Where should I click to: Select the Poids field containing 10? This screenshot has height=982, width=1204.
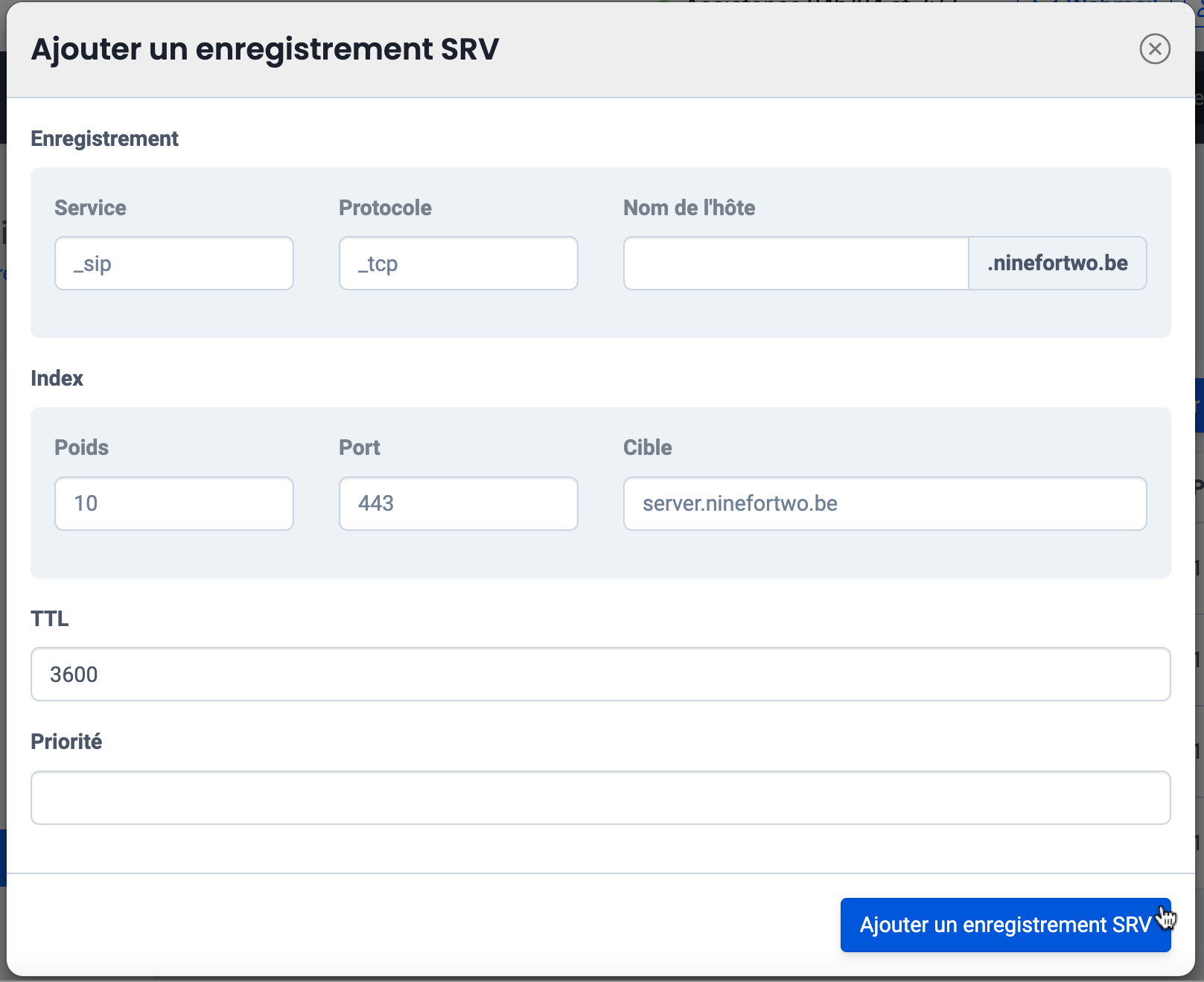[x=173, y=504]
